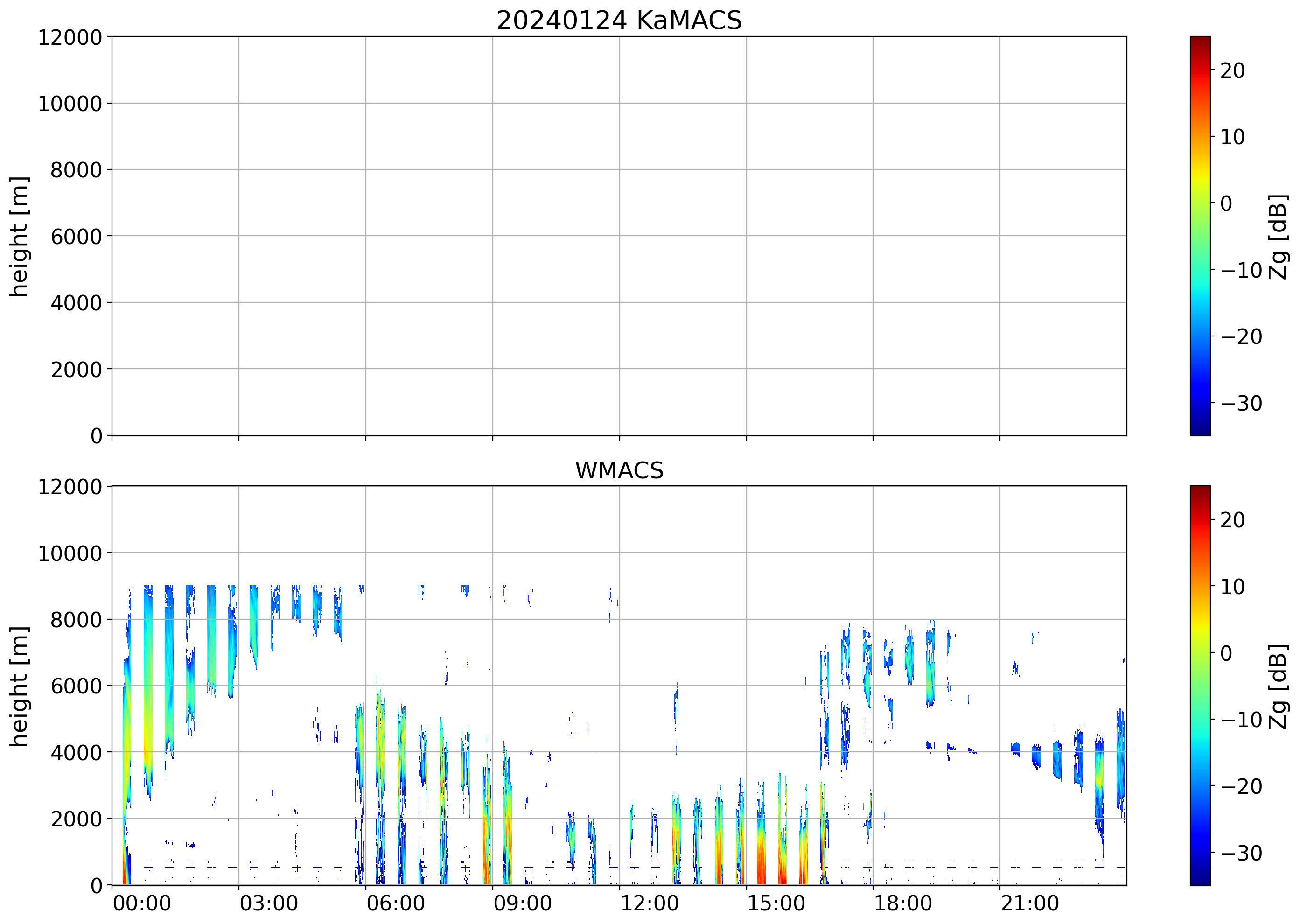Viewport: 1300px width, 924px height.
Task: Click the "20240124 KaMACS" plot title
Action: (x=619, y=21)
